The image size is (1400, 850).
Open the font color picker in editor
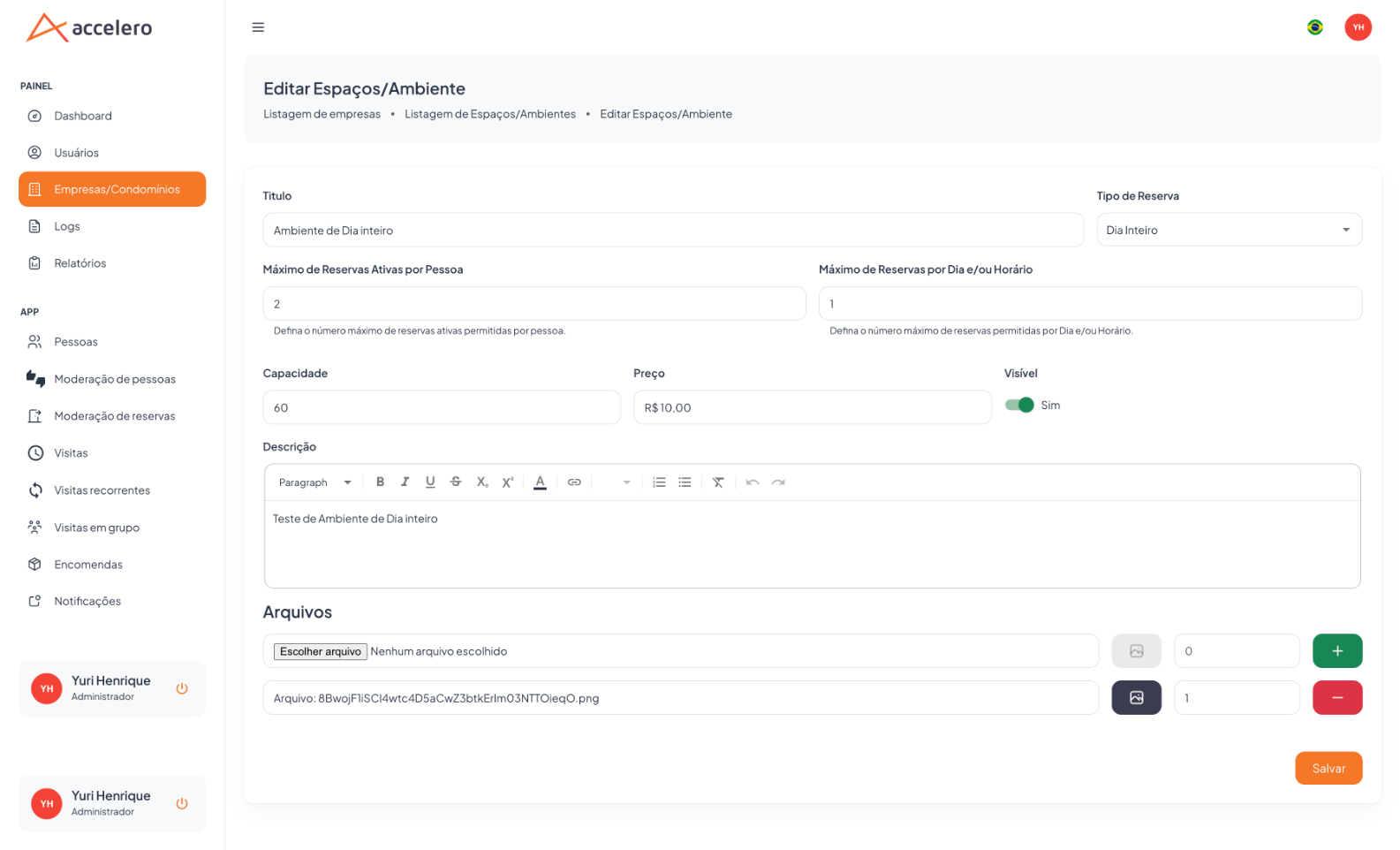[x=540, y=482]
